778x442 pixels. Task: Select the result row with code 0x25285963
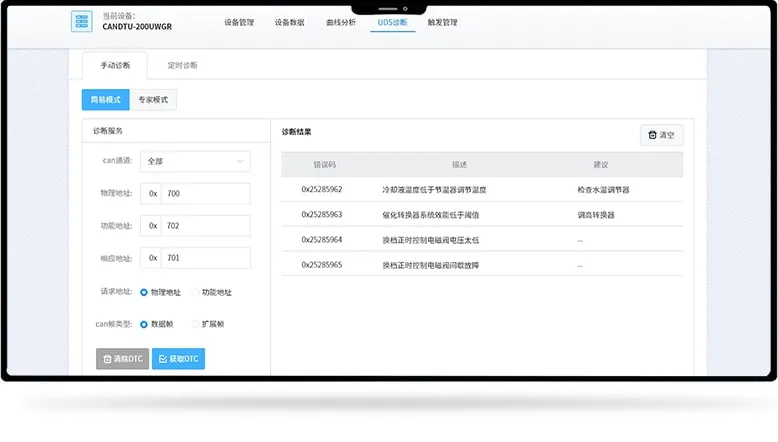481,214
